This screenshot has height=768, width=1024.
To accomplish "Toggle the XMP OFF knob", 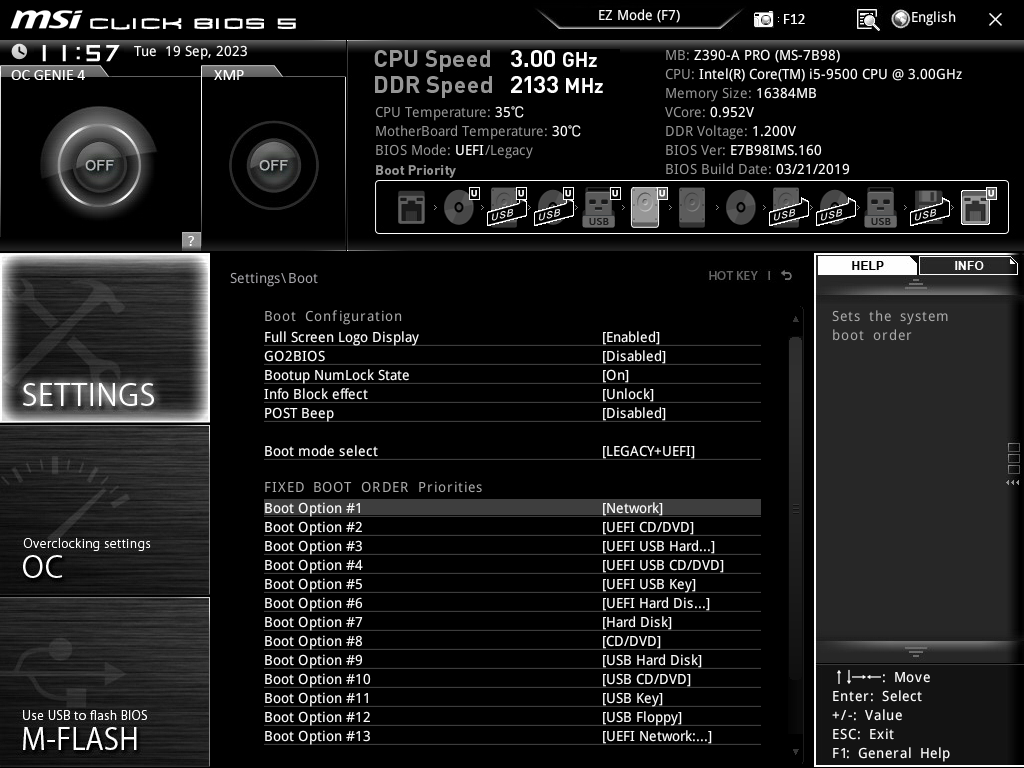I will pos(273,165).
